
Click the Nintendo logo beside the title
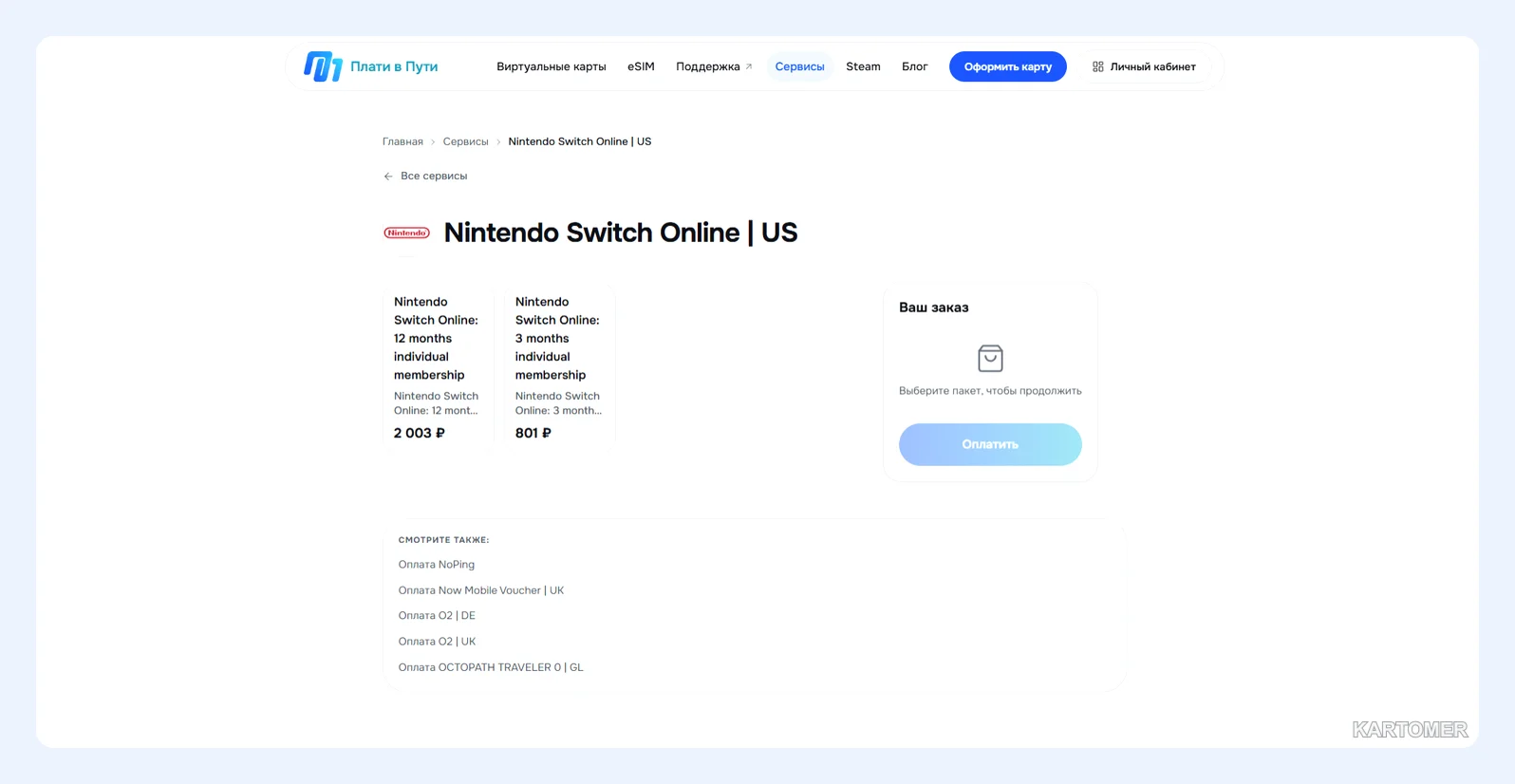click(406, 233)
